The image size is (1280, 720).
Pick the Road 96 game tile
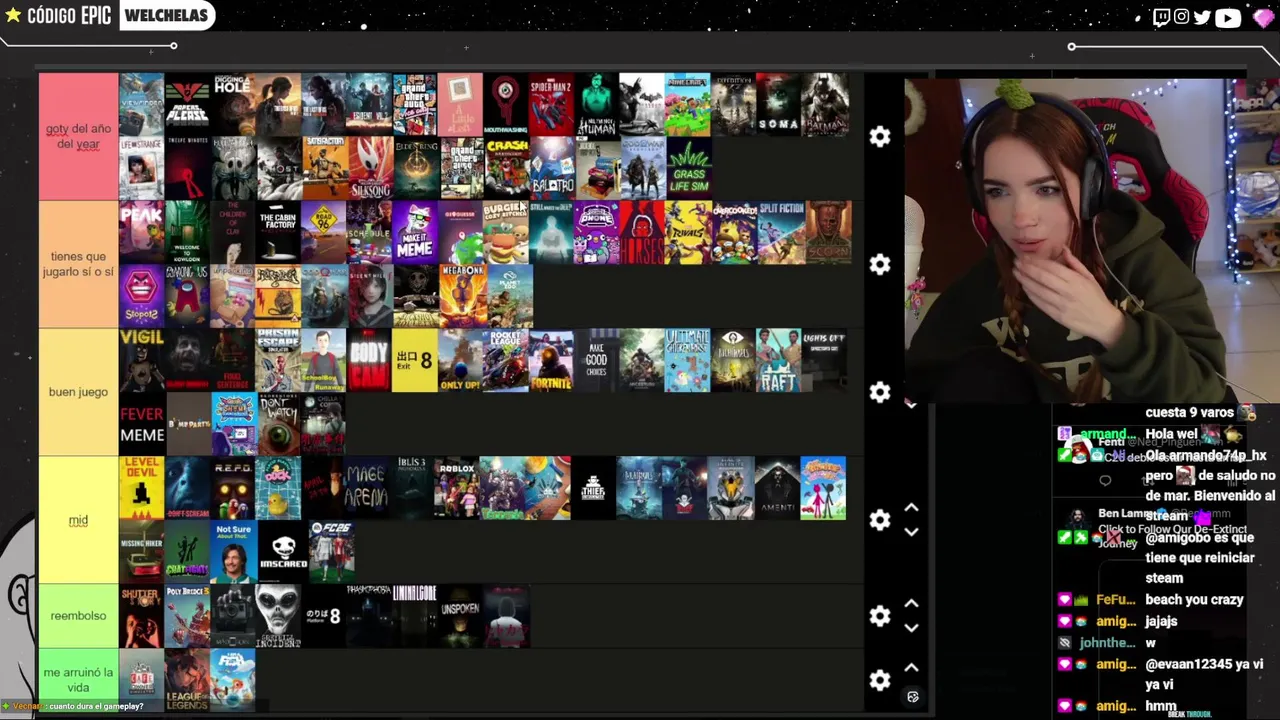(324, 232)
